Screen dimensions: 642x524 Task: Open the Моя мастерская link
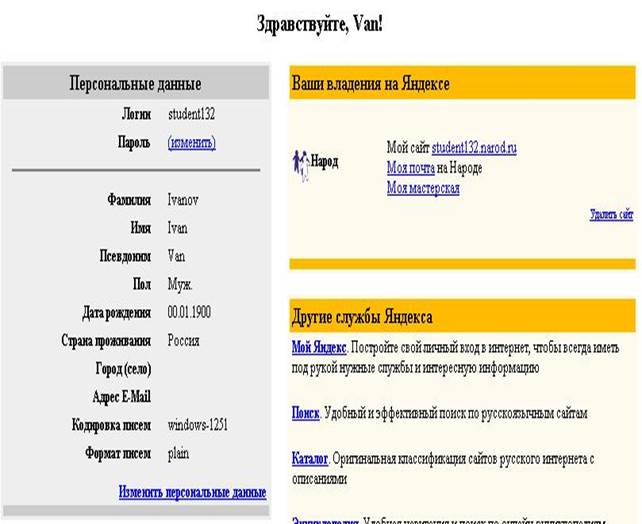(x=423, y=188)
